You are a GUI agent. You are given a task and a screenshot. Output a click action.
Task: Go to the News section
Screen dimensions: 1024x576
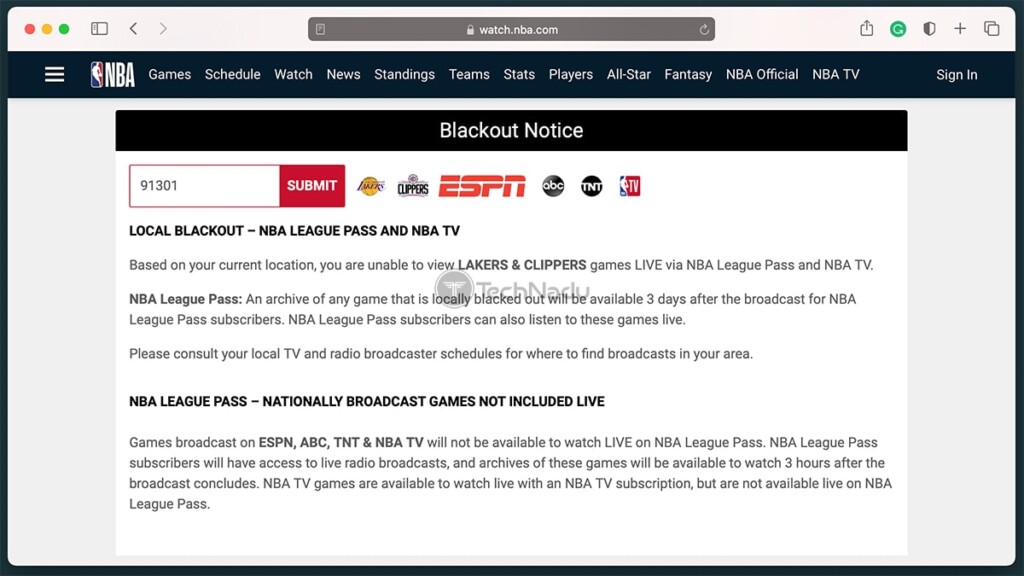tap(344, 74)
